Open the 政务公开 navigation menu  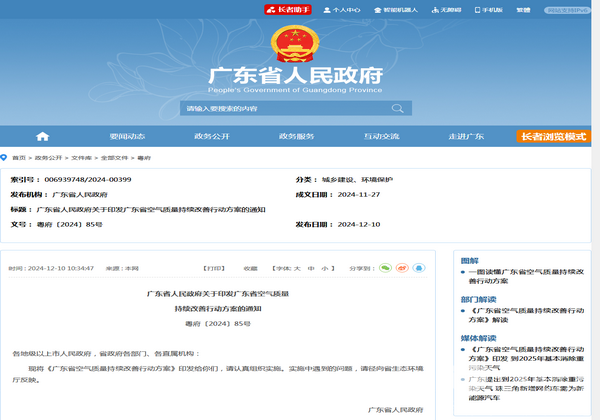212,136
